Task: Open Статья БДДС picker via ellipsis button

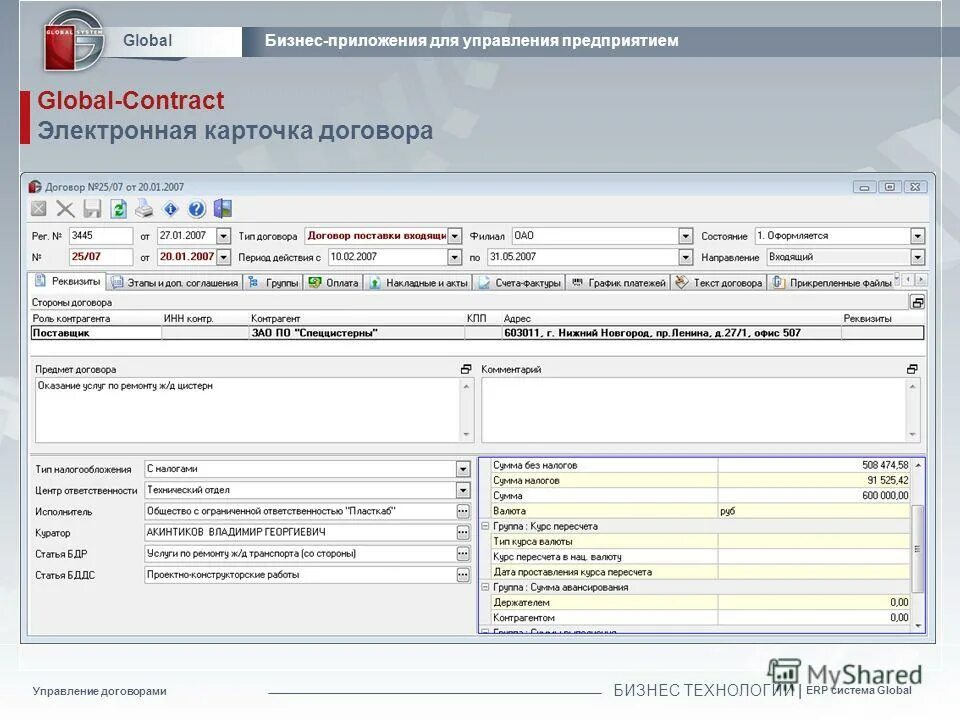Action: tap(461, 573)
